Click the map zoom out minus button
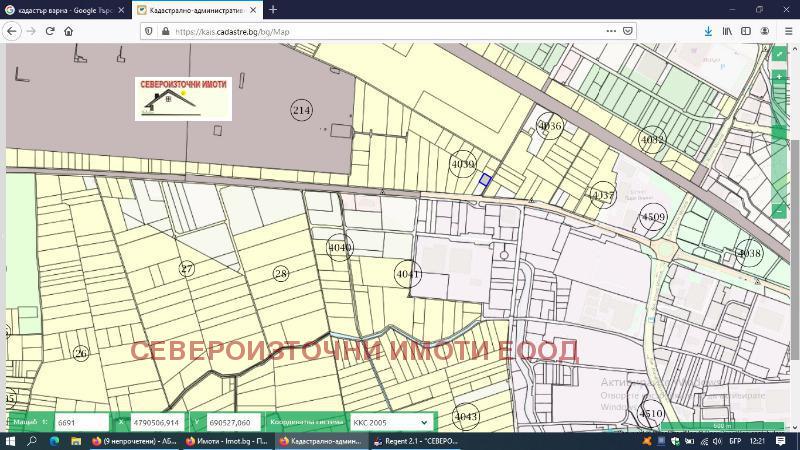This screenshot has width=800, height=450. point(780,211)
